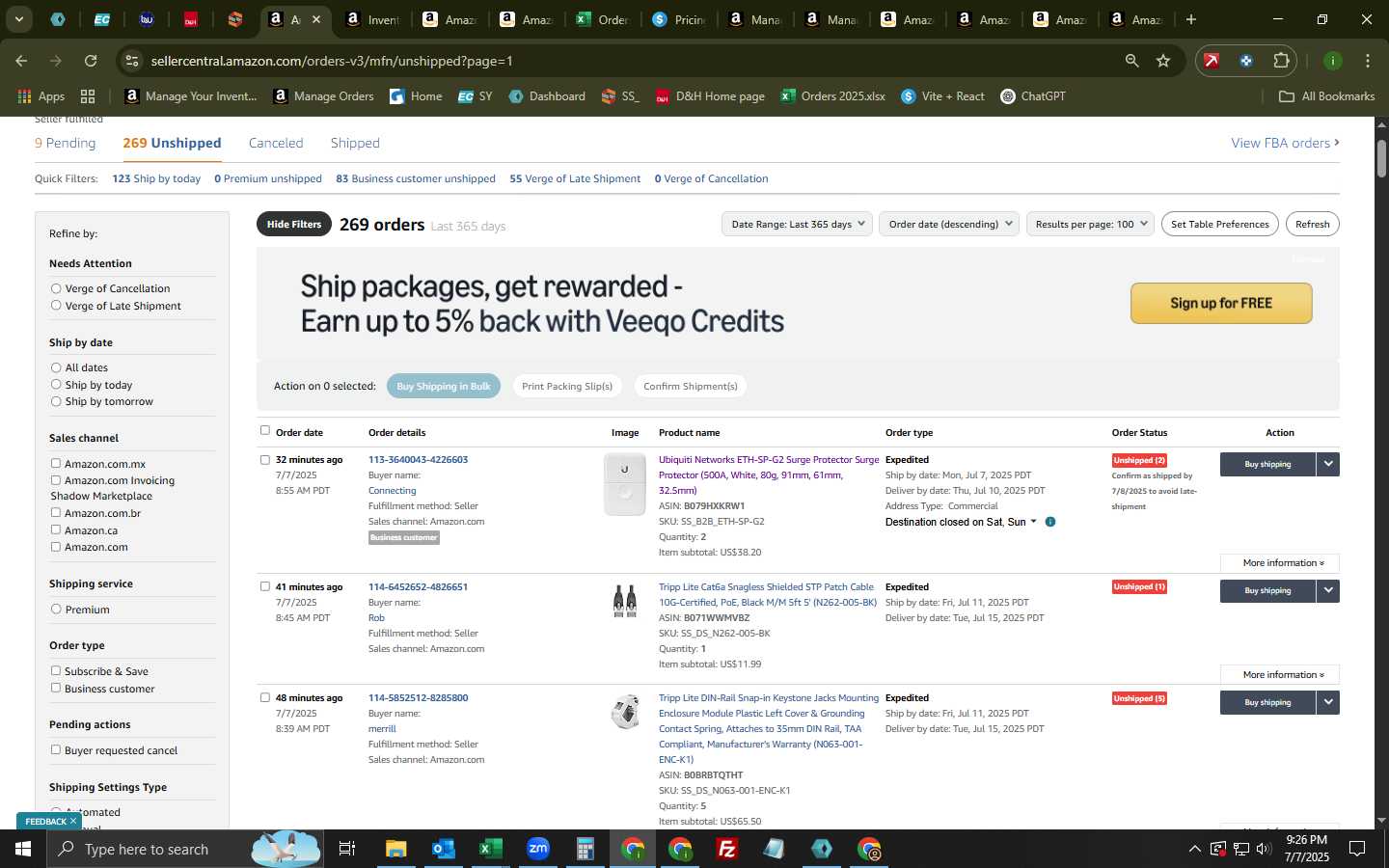Select Ship by today radio button
1389x868 pixels.
pyautogui.click(x=56, y=385)
